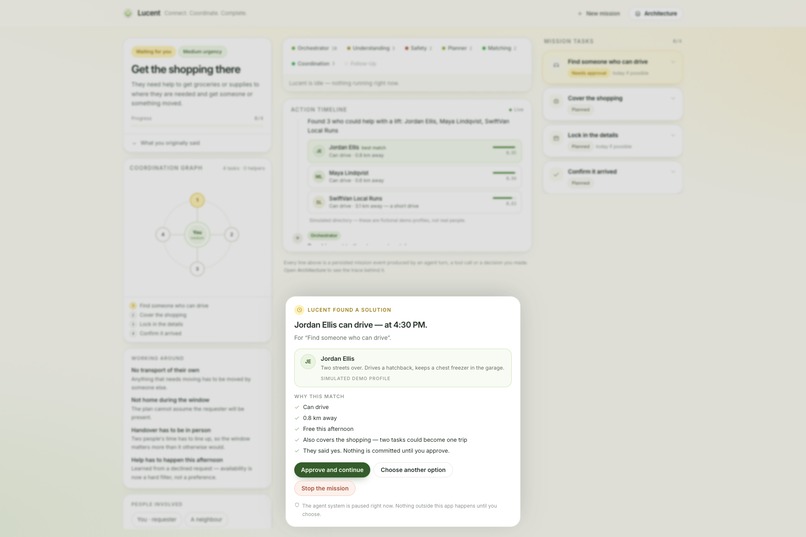The width and height of the screenshot is (806, 537).
Task: Click the plus icon of New mission
Action: click(x=580, y=13)
